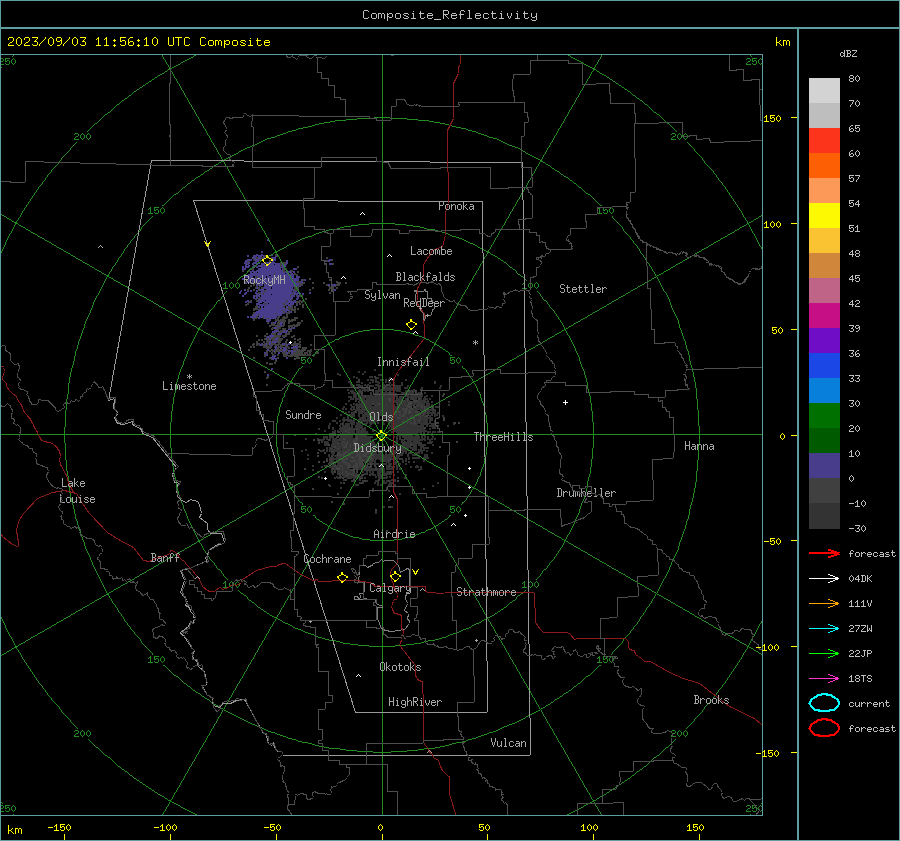900x841 pixels.
Task: Select the red 60-65 dBZ color swatch
Action: click(824, 141)
